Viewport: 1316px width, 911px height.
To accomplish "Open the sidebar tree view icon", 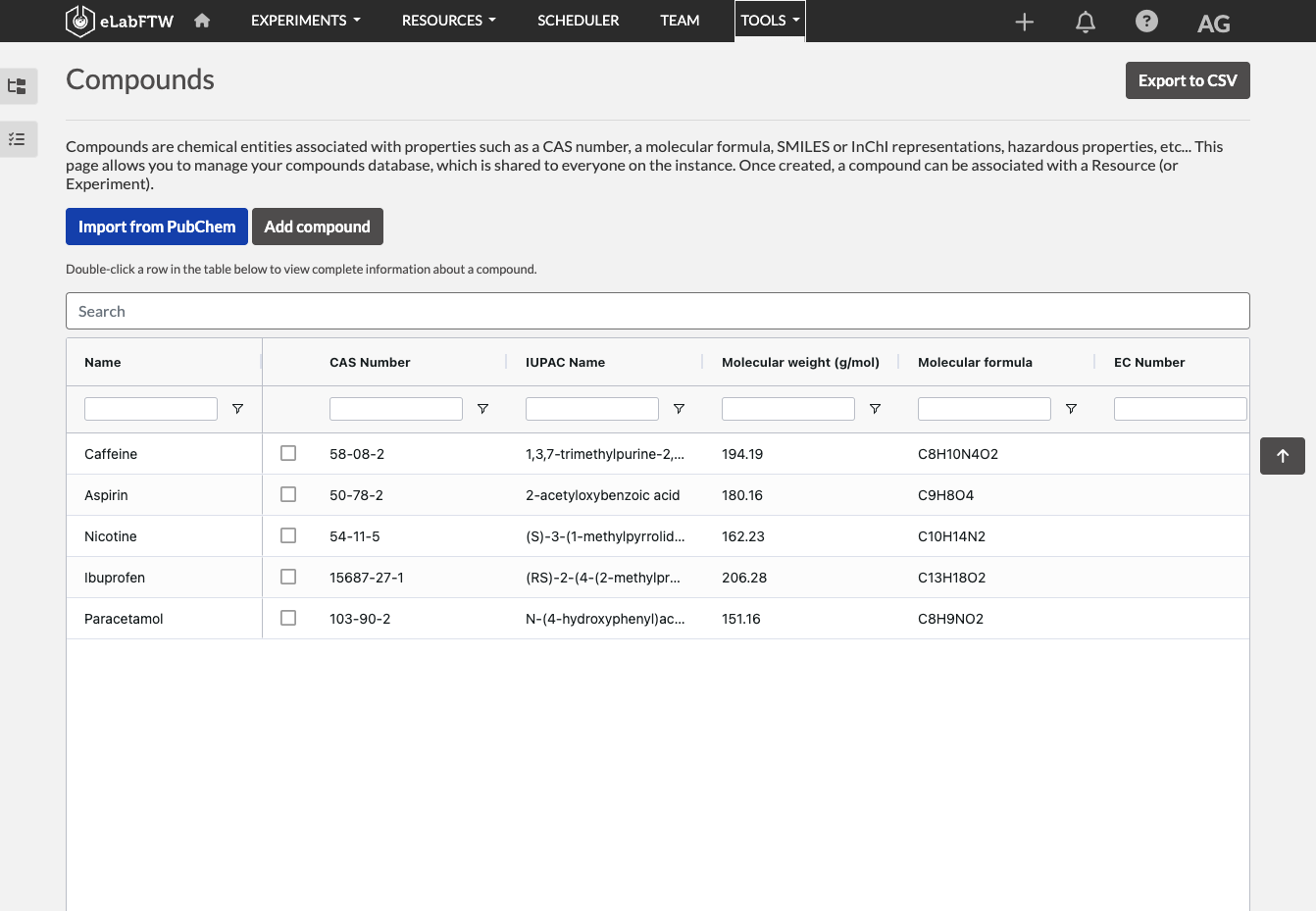I will (x=18, y=86).
